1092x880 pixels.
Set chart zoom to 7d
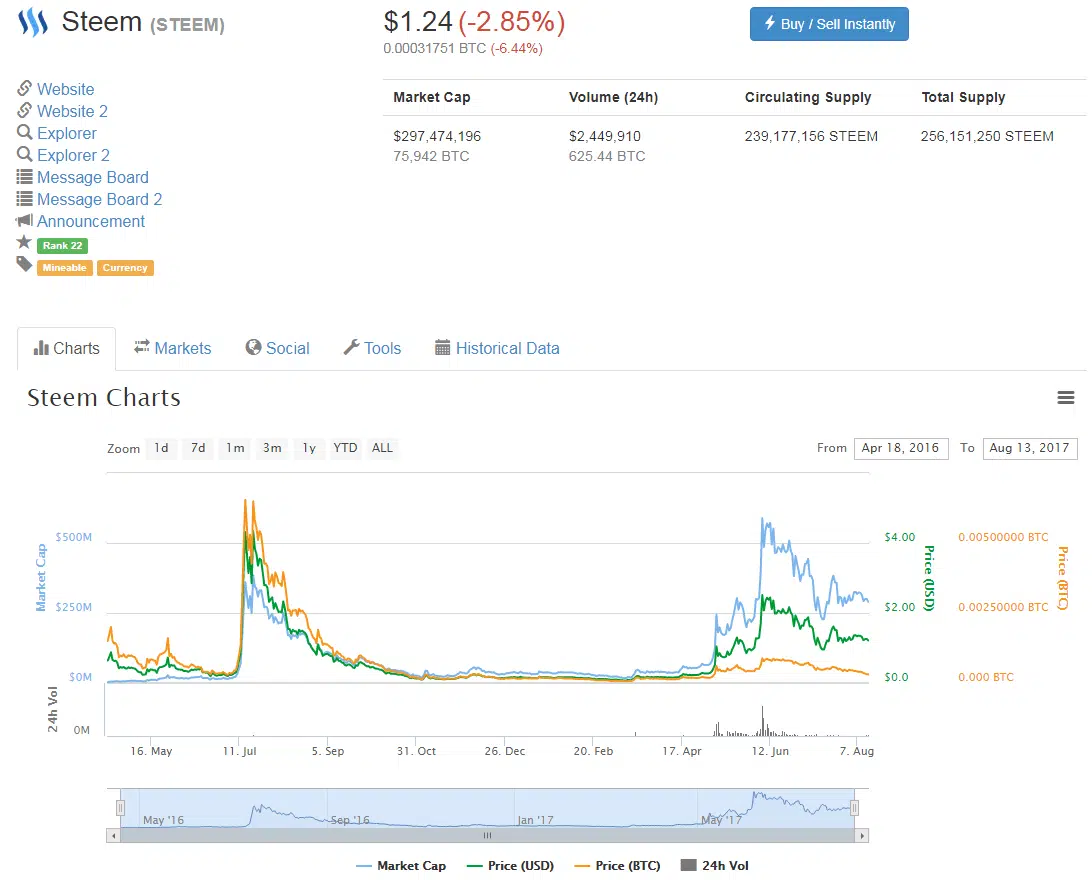click(x=198, y=448)
